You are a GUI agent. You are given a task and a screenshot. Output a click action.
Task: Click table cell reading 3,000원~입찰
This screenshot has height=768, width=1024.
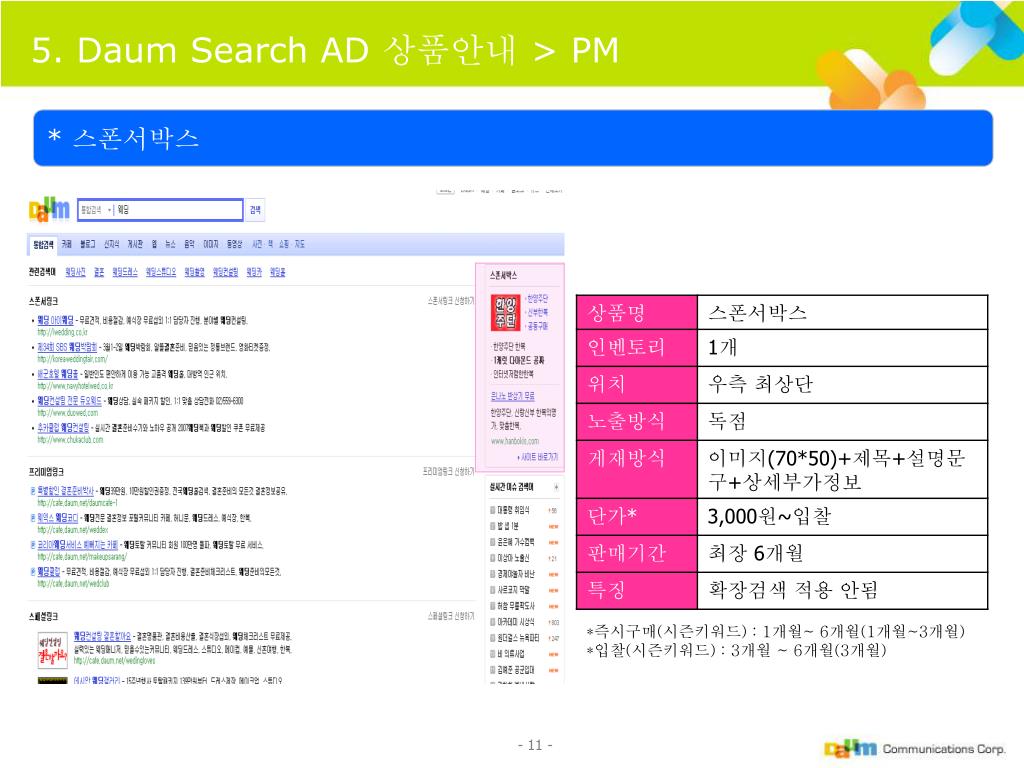click(x=842, y=517)
